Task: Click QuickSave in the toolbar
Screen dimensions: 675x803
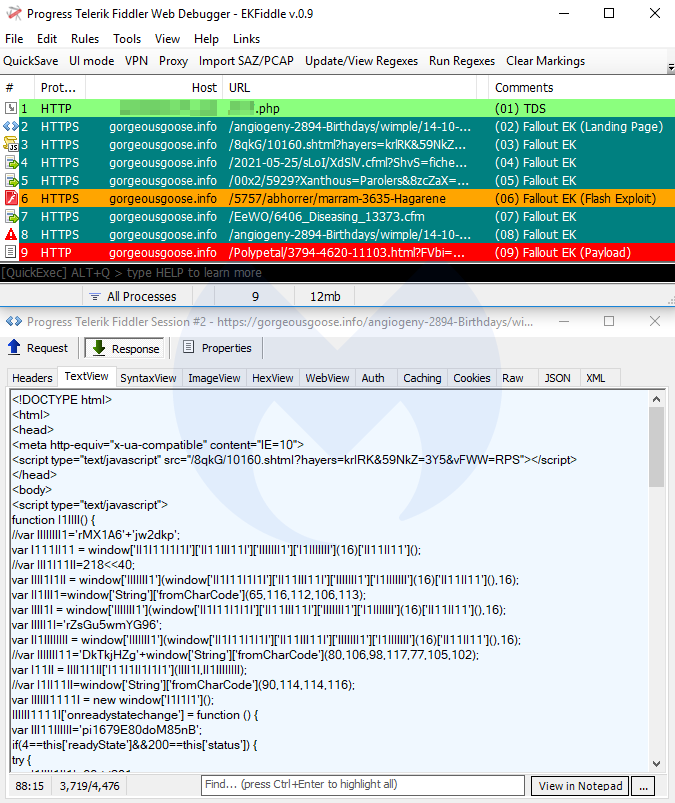Action: pyautogui.click(x=31, y=61)
